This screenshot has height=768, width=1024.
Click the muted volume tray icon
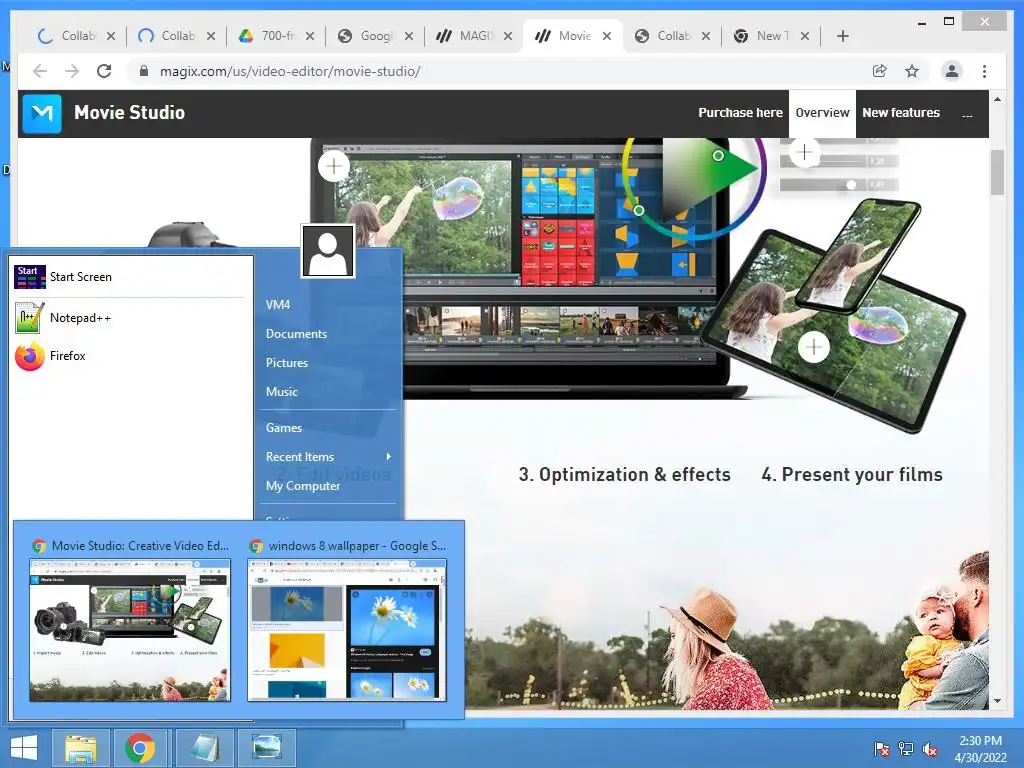[930, 749]
